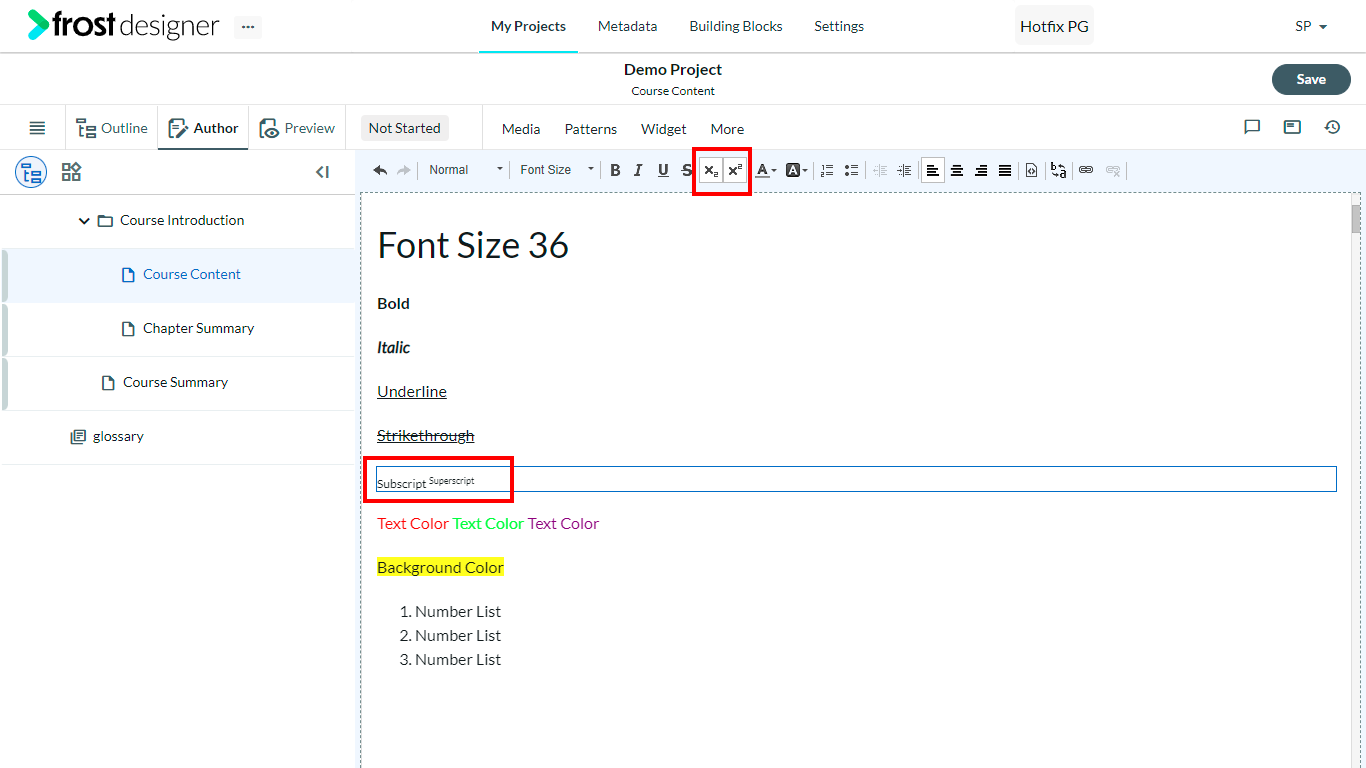Insert a numbered list

click(827, 170)
